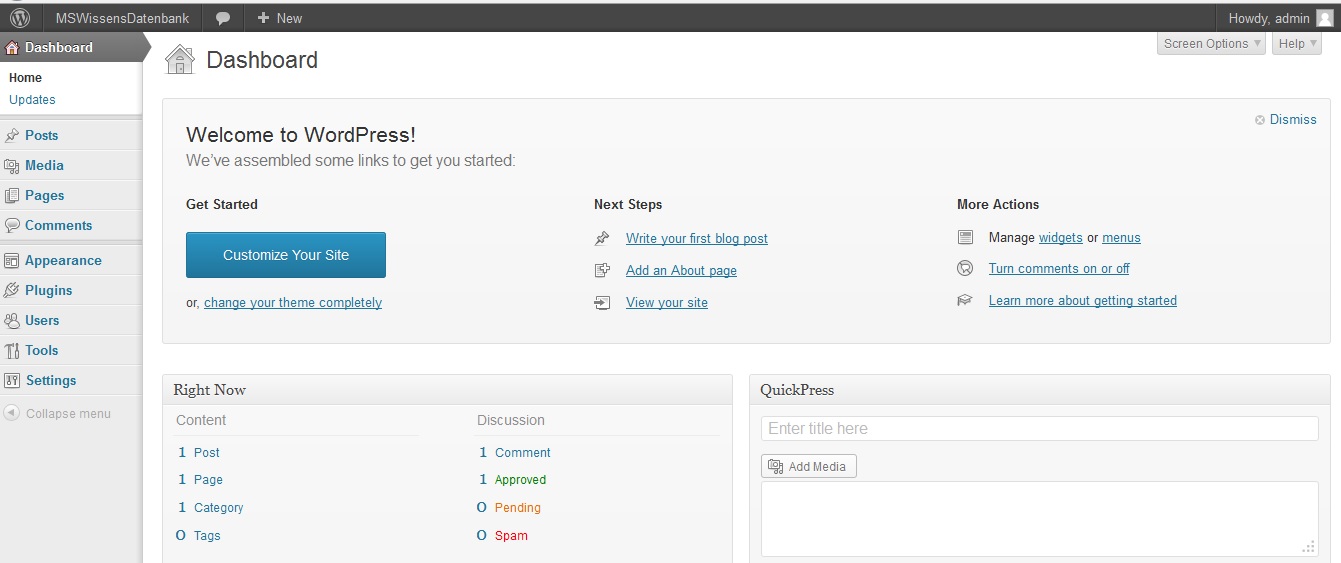
Task: Click the Settings sliders icon
Action: pos(12,380)
